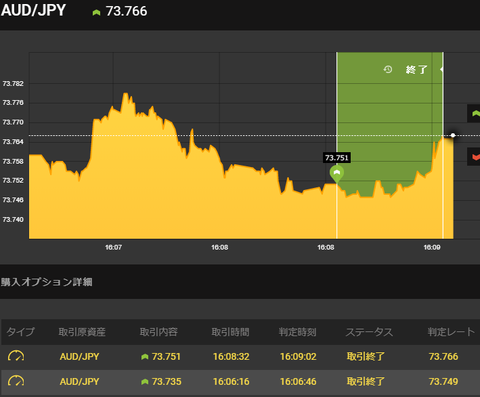Click the 判定レート column header

pyautogui.click(x=451, y=332)
